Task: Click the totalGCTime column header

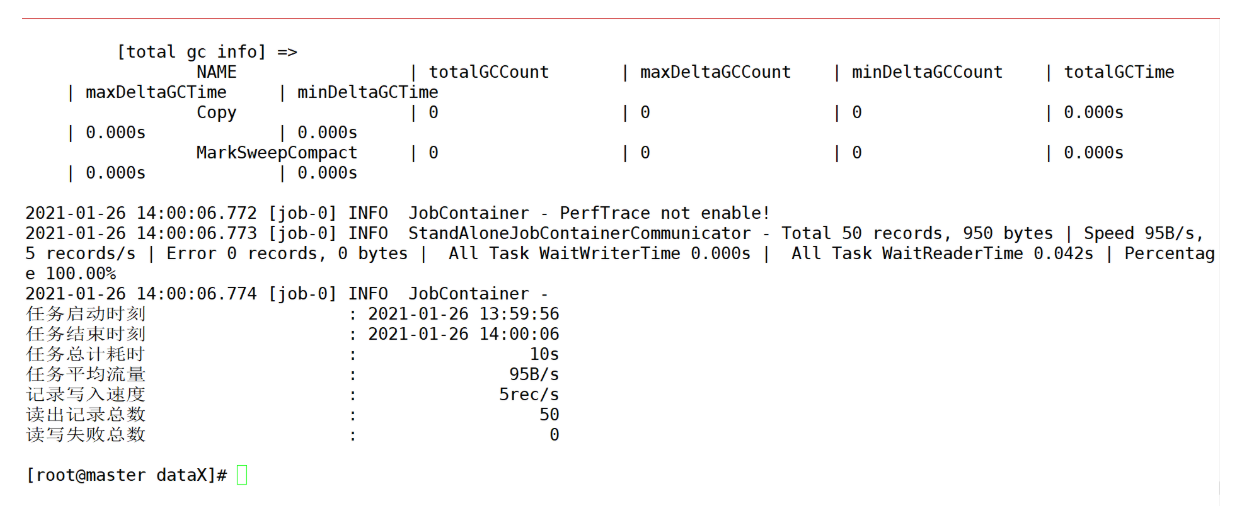Action: 1119,72
